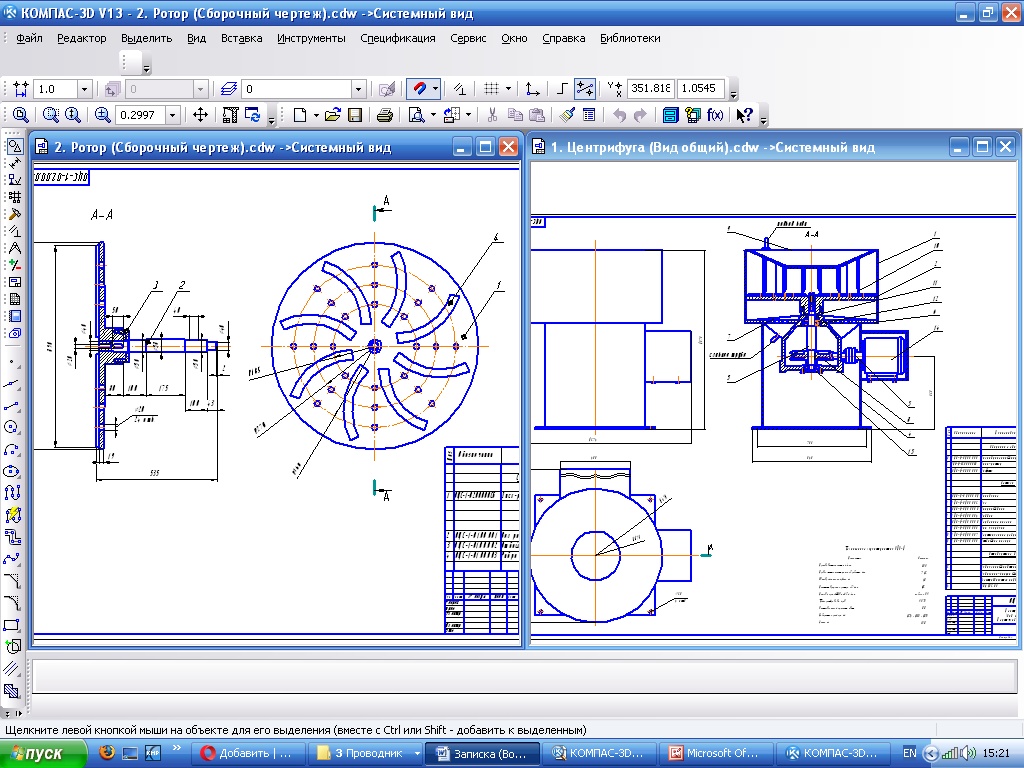1024x768 pixels.
Task: Select the Circle tool
Action: (x=12, y=427)
